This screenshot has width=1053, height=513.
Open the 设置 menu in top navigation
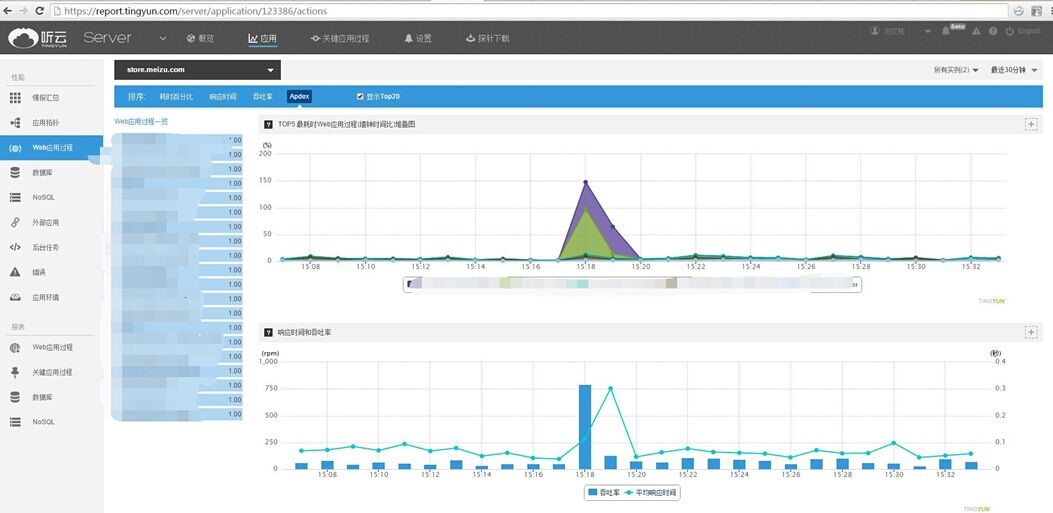(418, 38)
